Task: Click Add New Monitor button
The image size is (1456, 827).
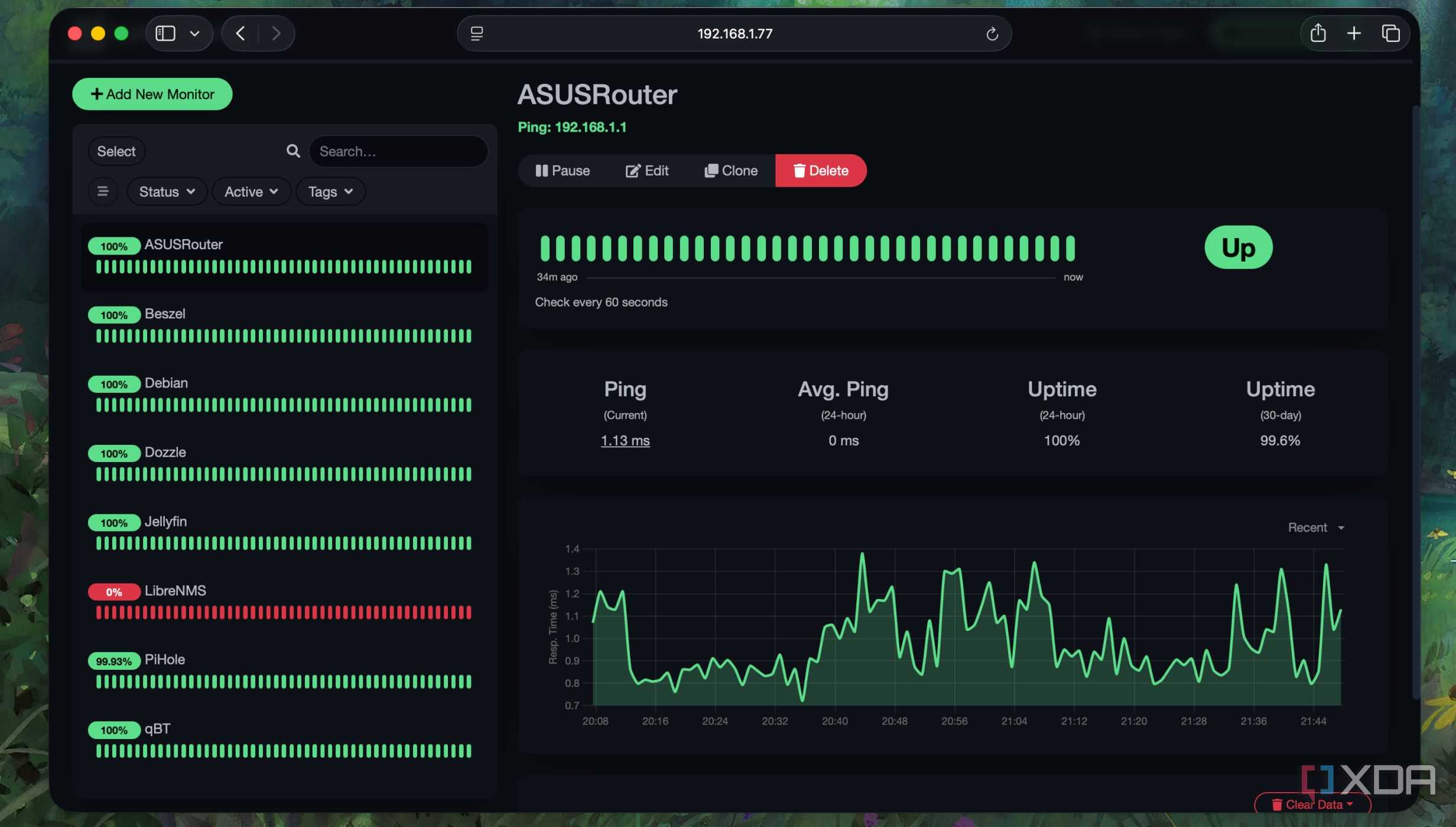Action: pos(152,94)
